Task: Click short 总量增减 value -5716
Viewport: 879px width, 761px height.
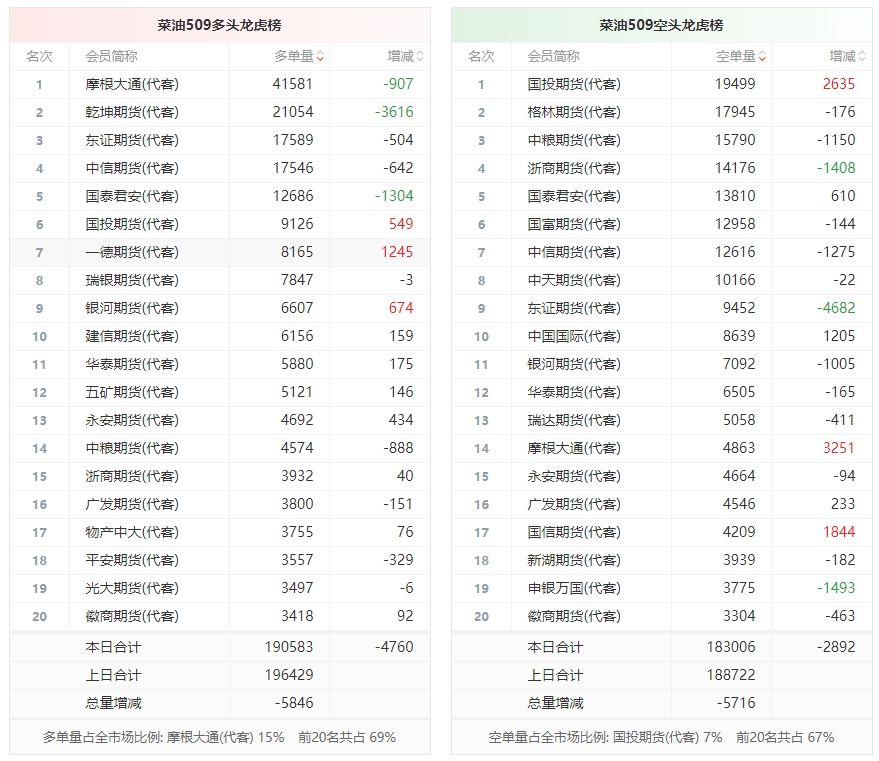Action: [x=736, y=703]
